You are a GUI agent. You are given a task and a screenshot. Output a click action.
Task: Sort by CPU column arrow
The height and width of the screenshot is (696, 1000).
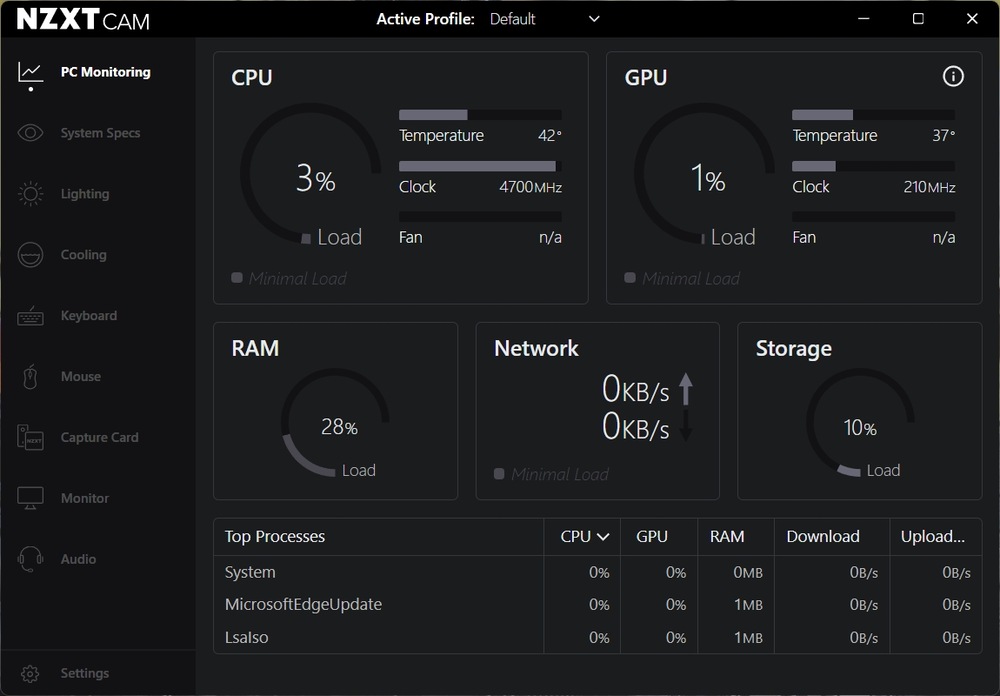point(603,537)
